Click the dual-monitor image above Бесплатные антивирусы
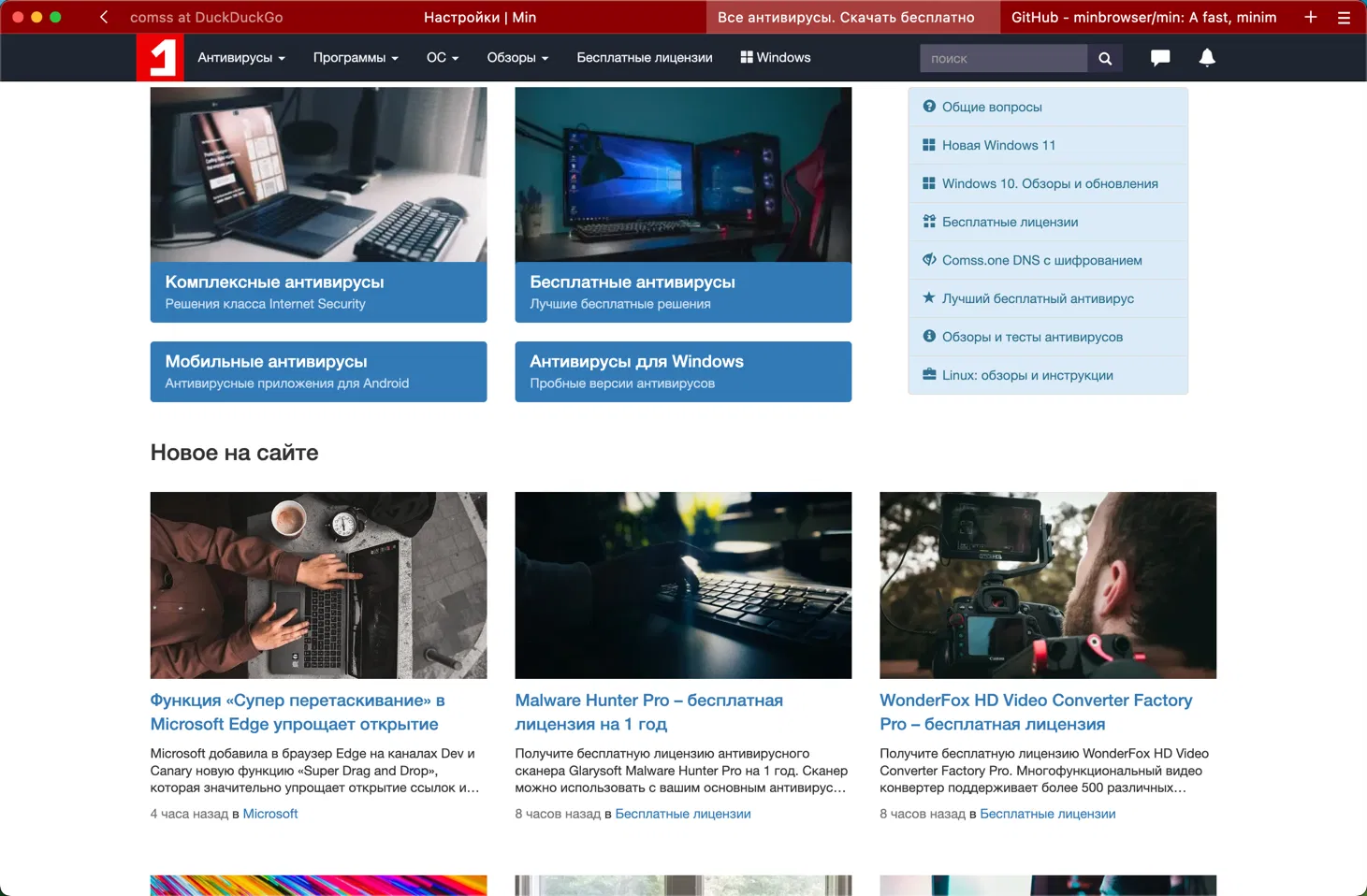Viewport: 1367px width, 896px height. point(683,175)
